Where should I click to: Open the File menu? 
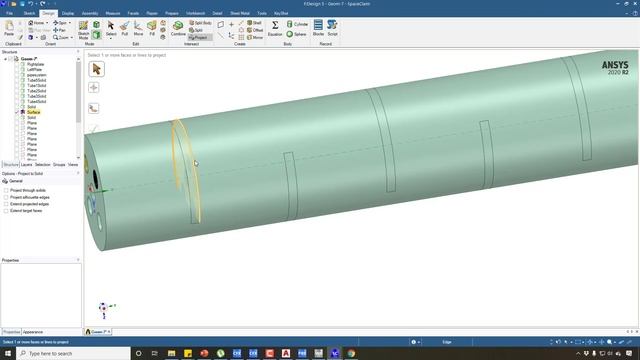tap(9, 13)
